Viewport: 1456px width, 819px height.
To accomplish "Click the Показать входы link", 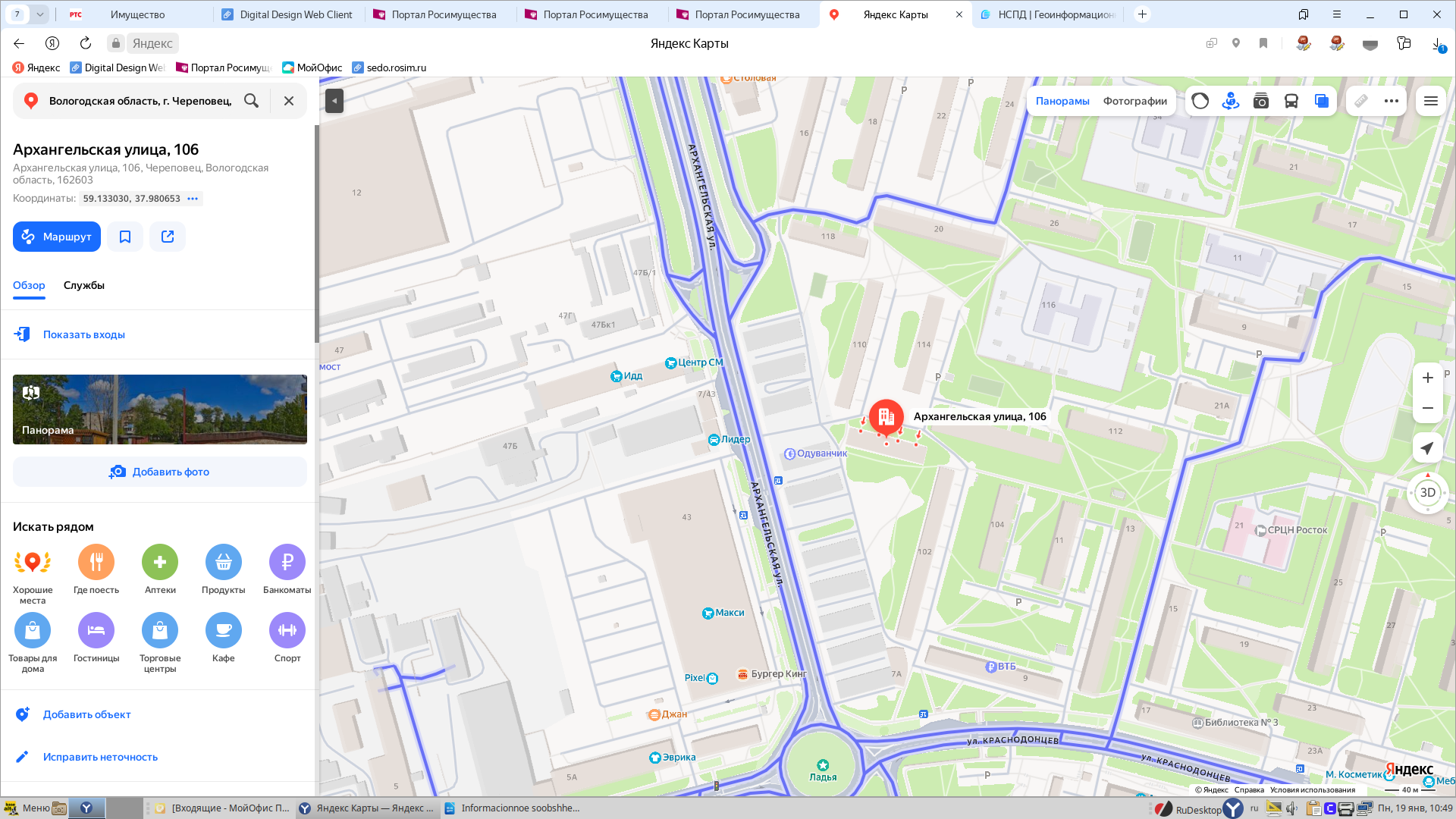I will click(83, 334).
